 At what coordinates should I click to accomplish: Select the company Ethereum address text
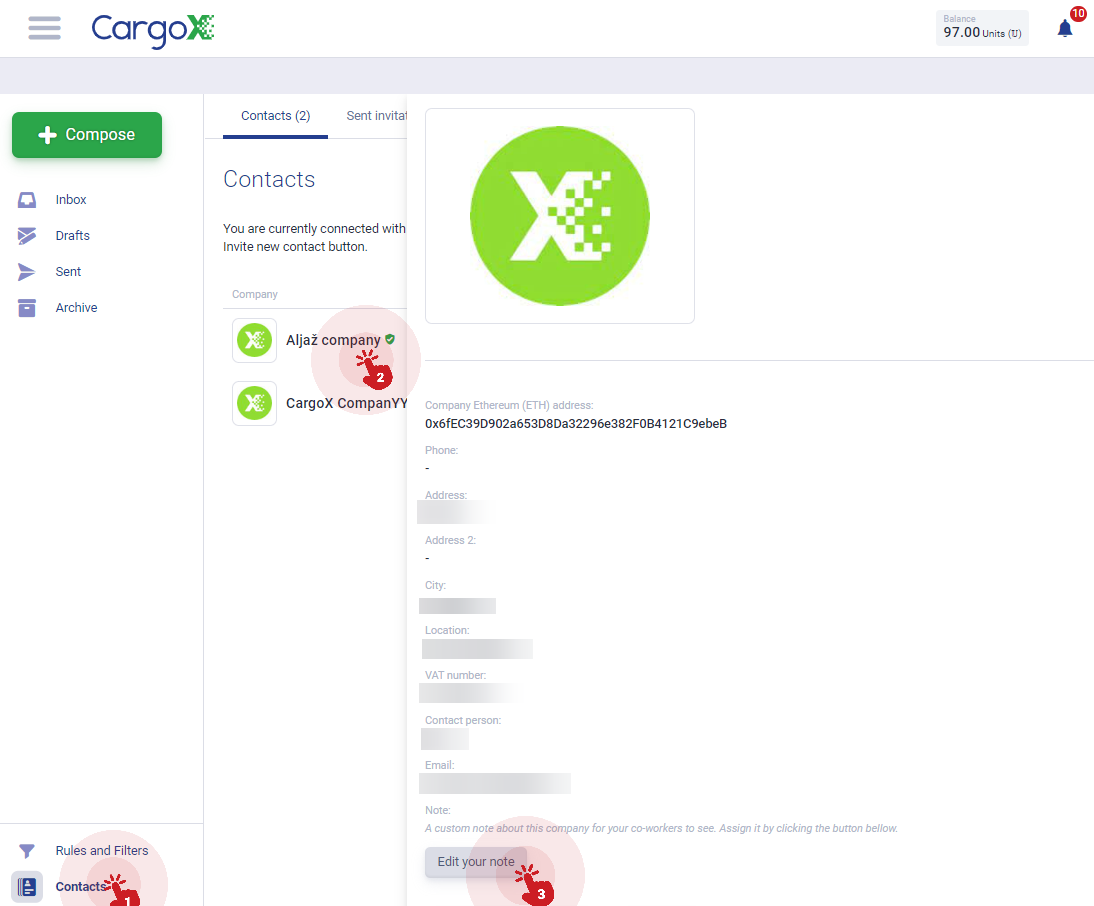click(x=576, y=423)
